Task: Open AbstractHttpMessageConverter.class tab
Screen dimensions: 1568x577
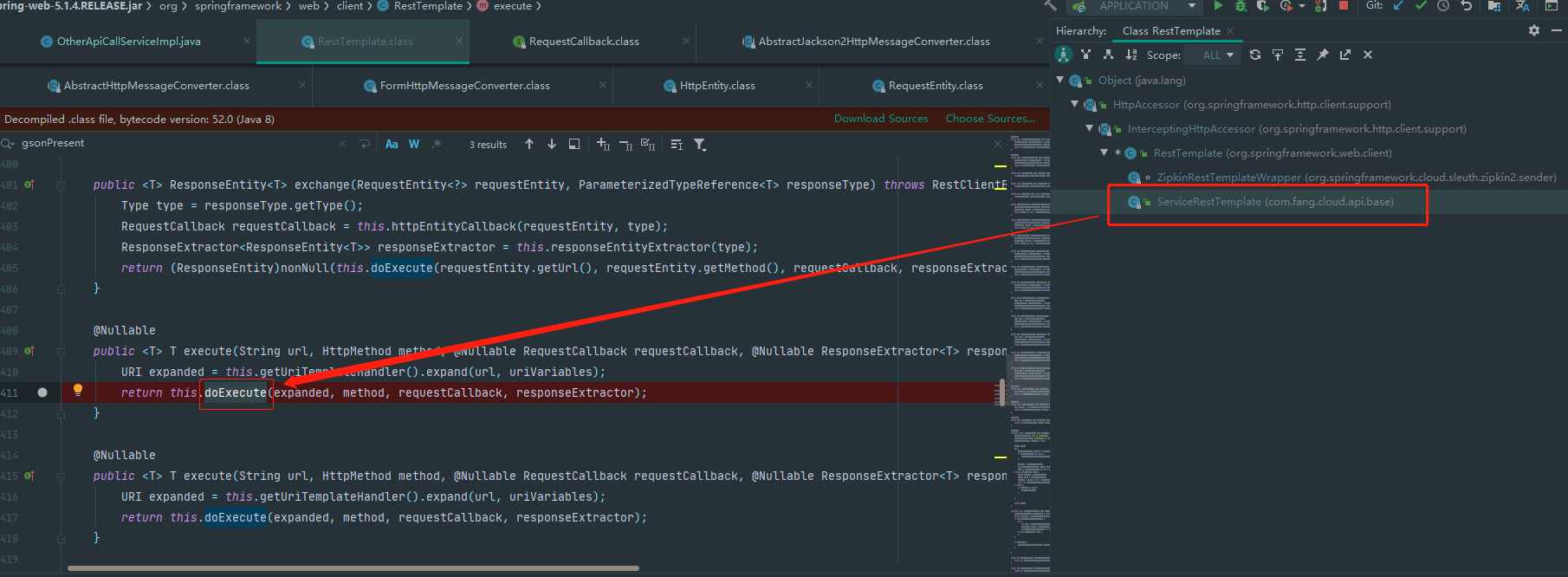Action: (156, 86)
